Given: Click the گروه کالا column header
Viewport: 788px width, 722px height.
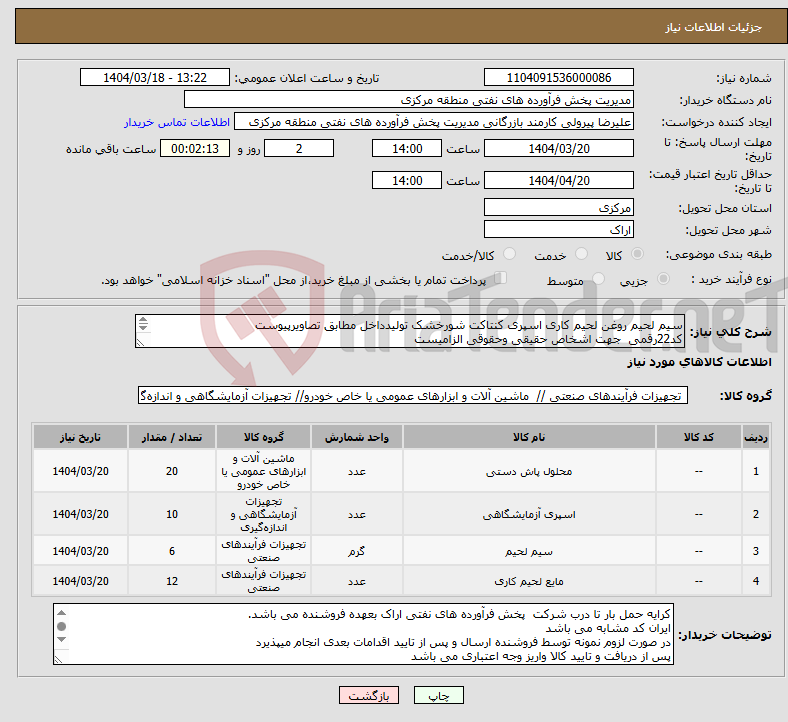Looking at the screenshot, I should 263,437.
